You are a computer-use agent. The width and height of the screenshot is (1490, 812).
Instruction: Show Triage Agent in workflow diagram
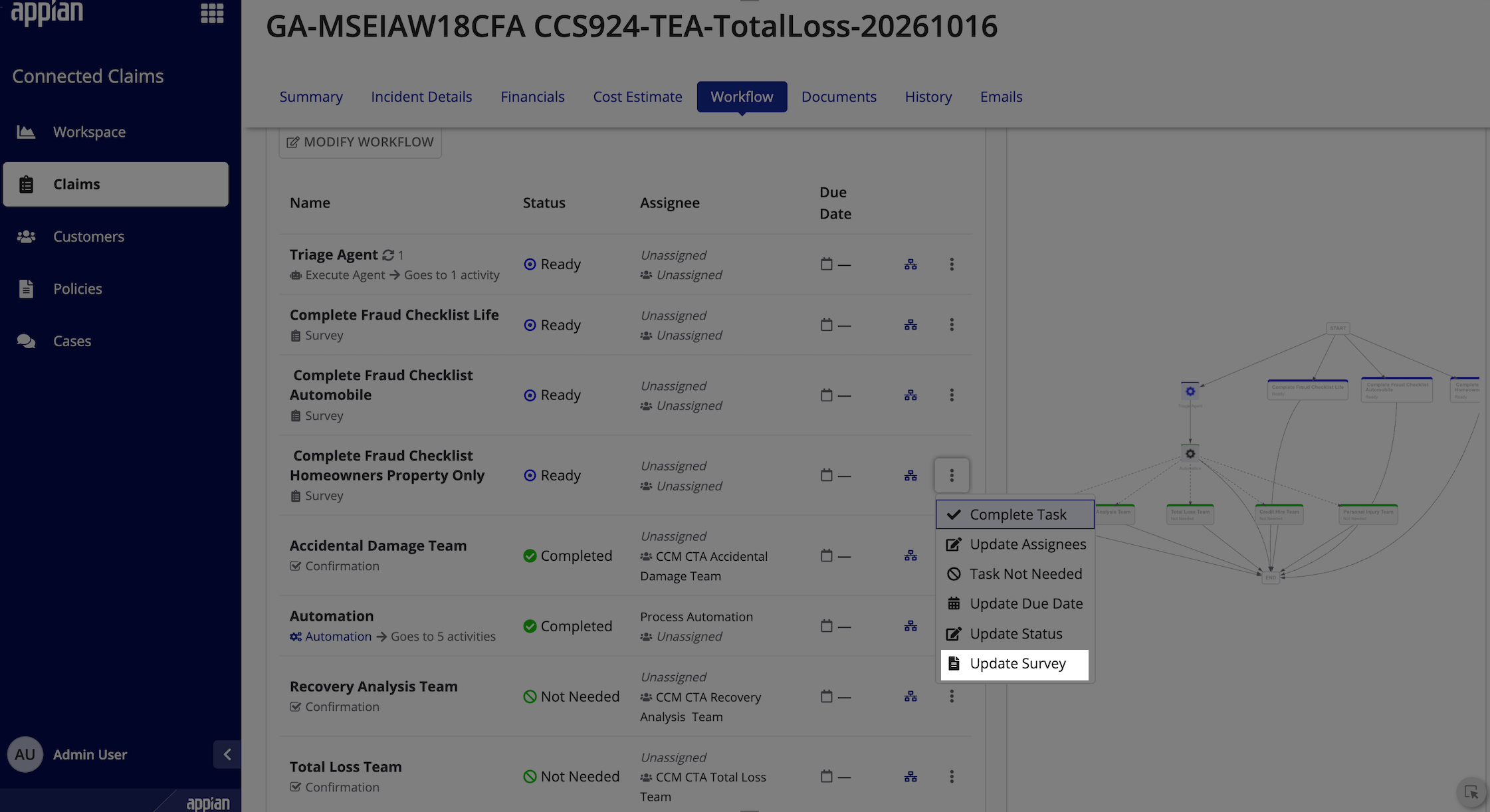point(910,264)
